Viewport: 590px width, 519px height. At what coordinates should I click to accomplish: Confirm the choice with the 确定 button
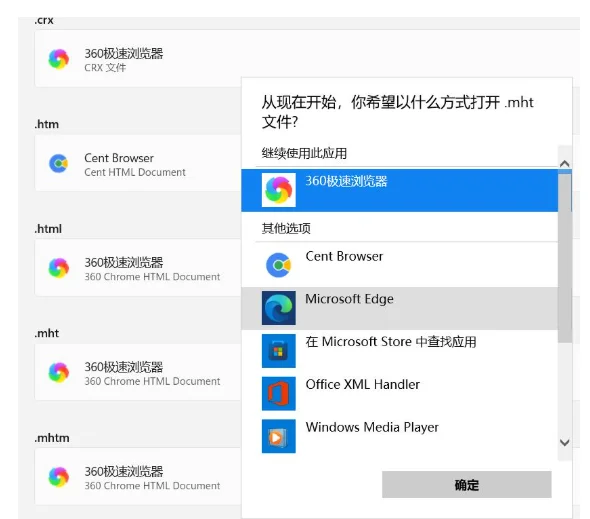(x=467, y=484)
